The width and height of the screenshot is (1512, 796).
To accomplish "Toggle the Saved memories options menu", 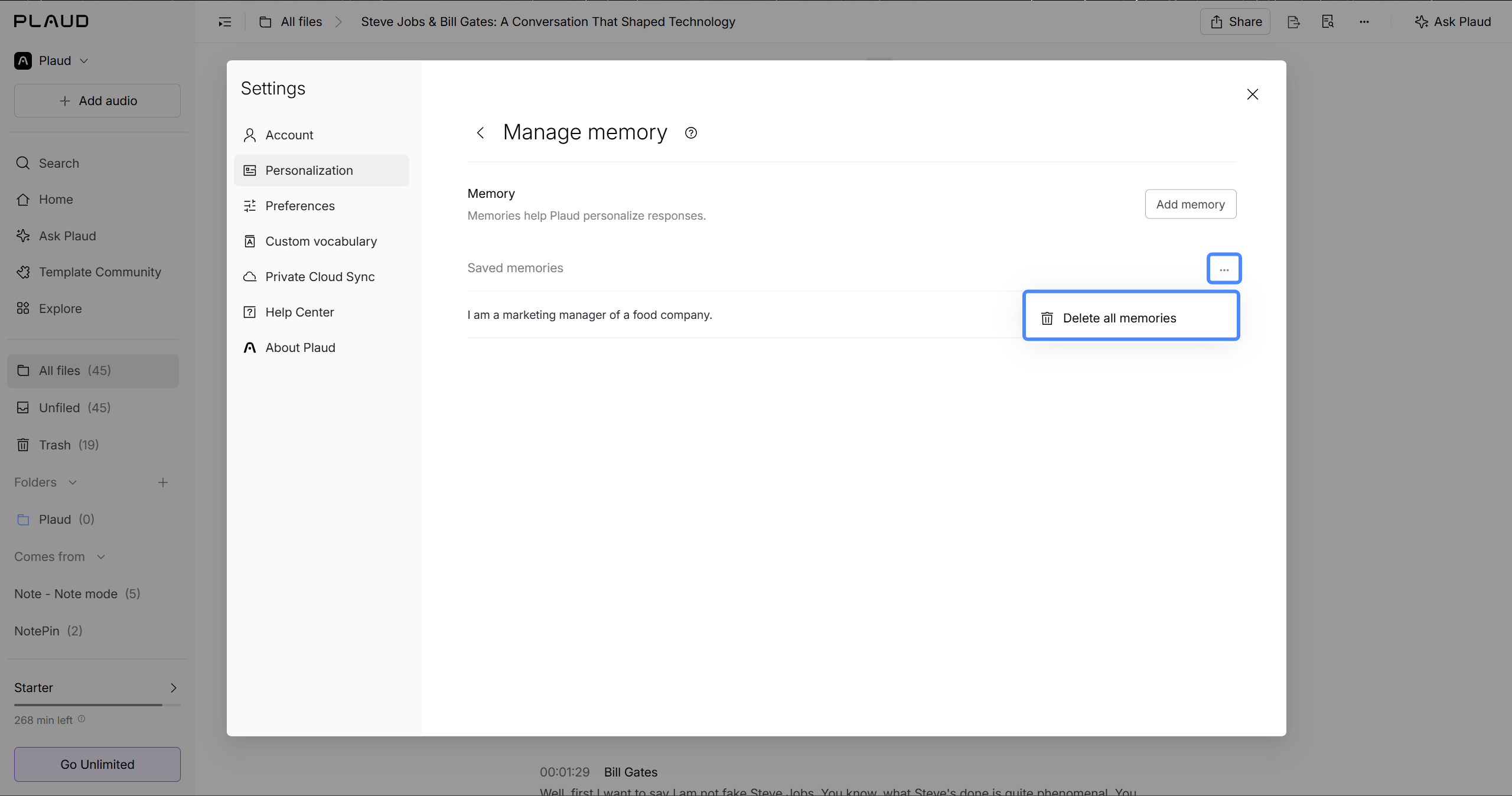I will (1224, 269).
